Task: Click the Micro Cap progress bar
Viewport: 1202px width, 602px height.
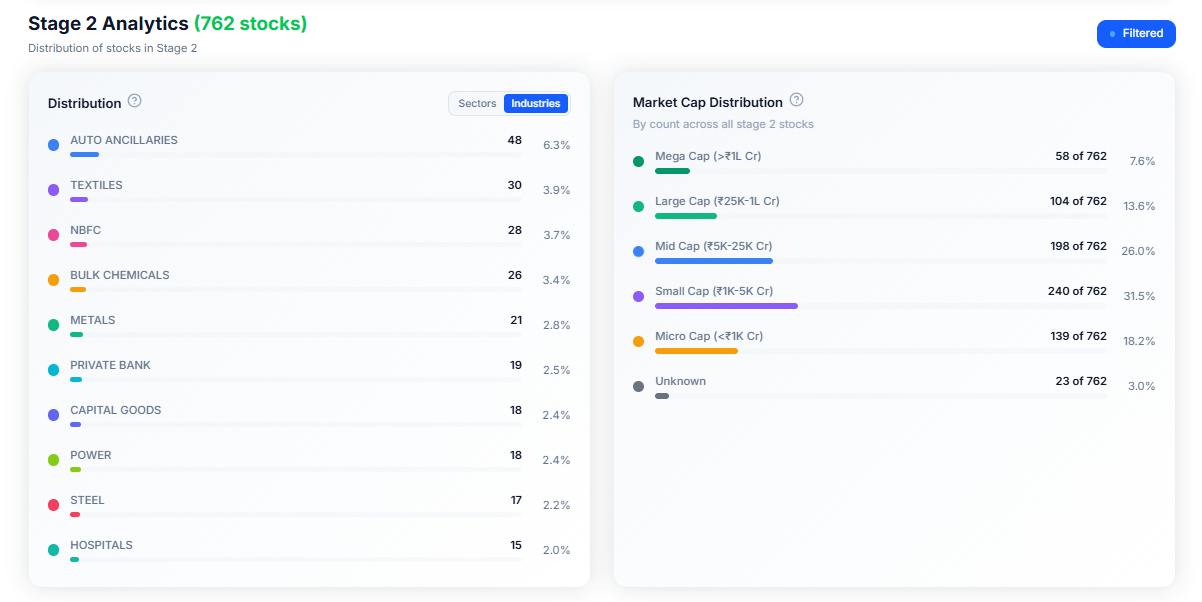Action: coord(881,351)
